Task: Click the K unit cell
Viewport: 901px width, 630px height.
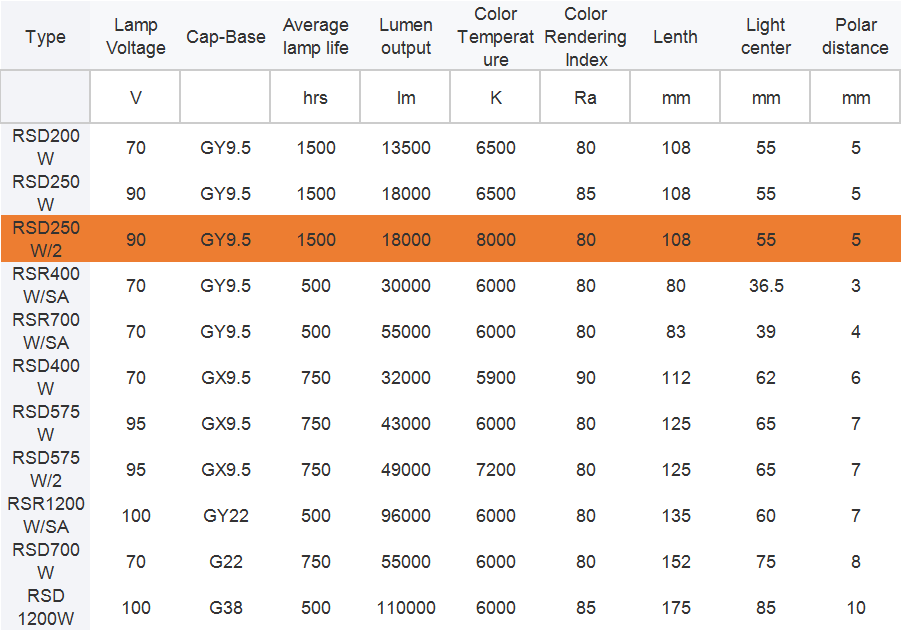Action: point(495,98)
